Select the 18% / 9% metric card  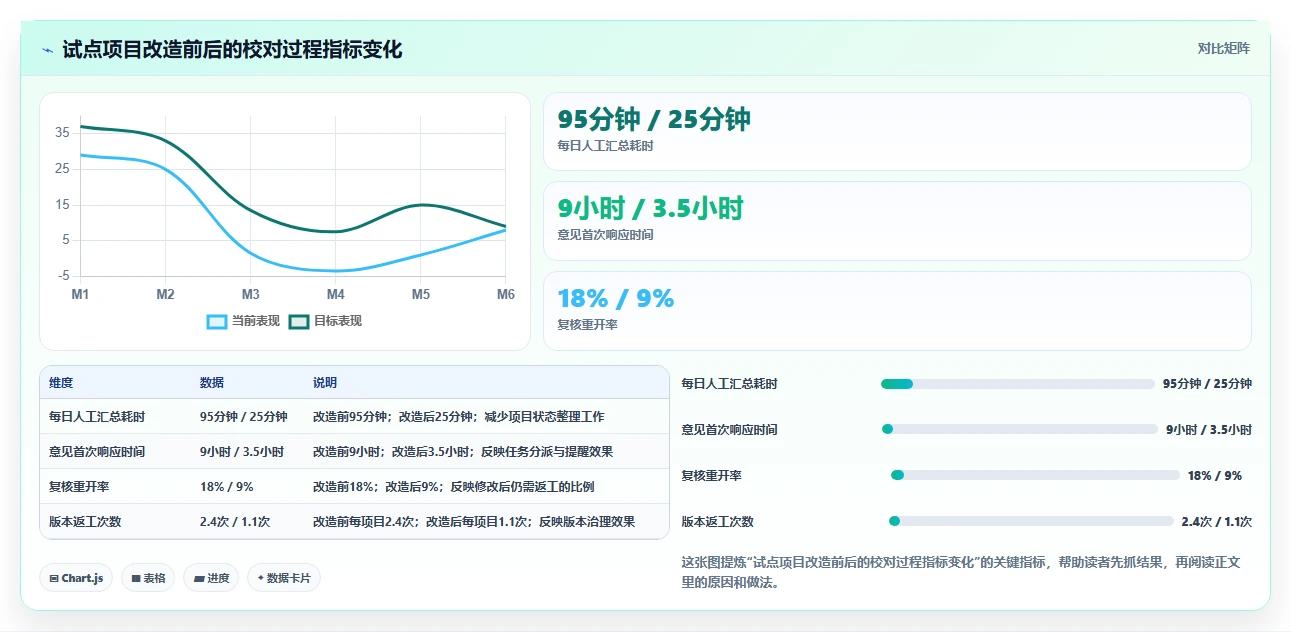897,311
